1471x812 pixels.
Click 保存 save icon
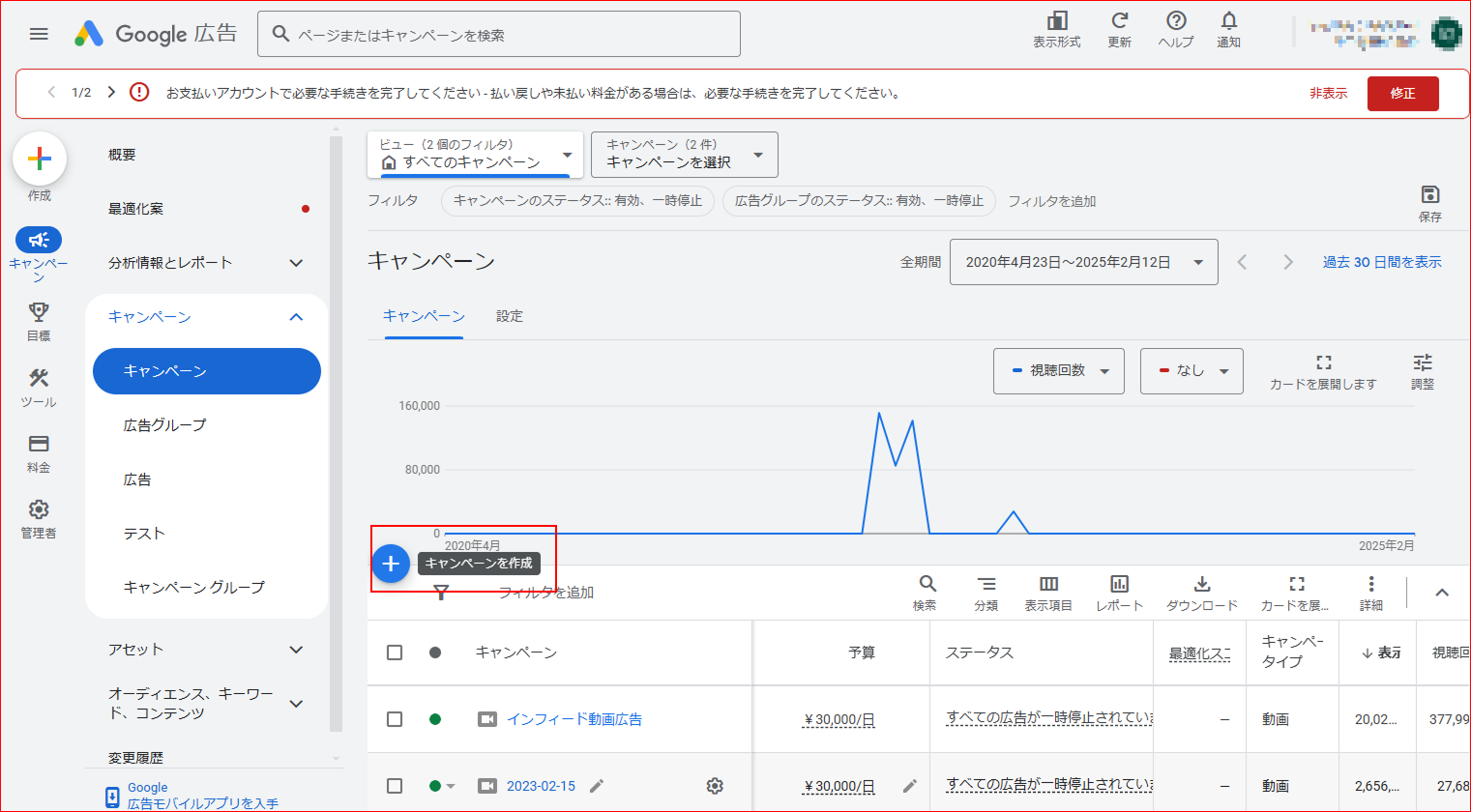click(1430, 194)
